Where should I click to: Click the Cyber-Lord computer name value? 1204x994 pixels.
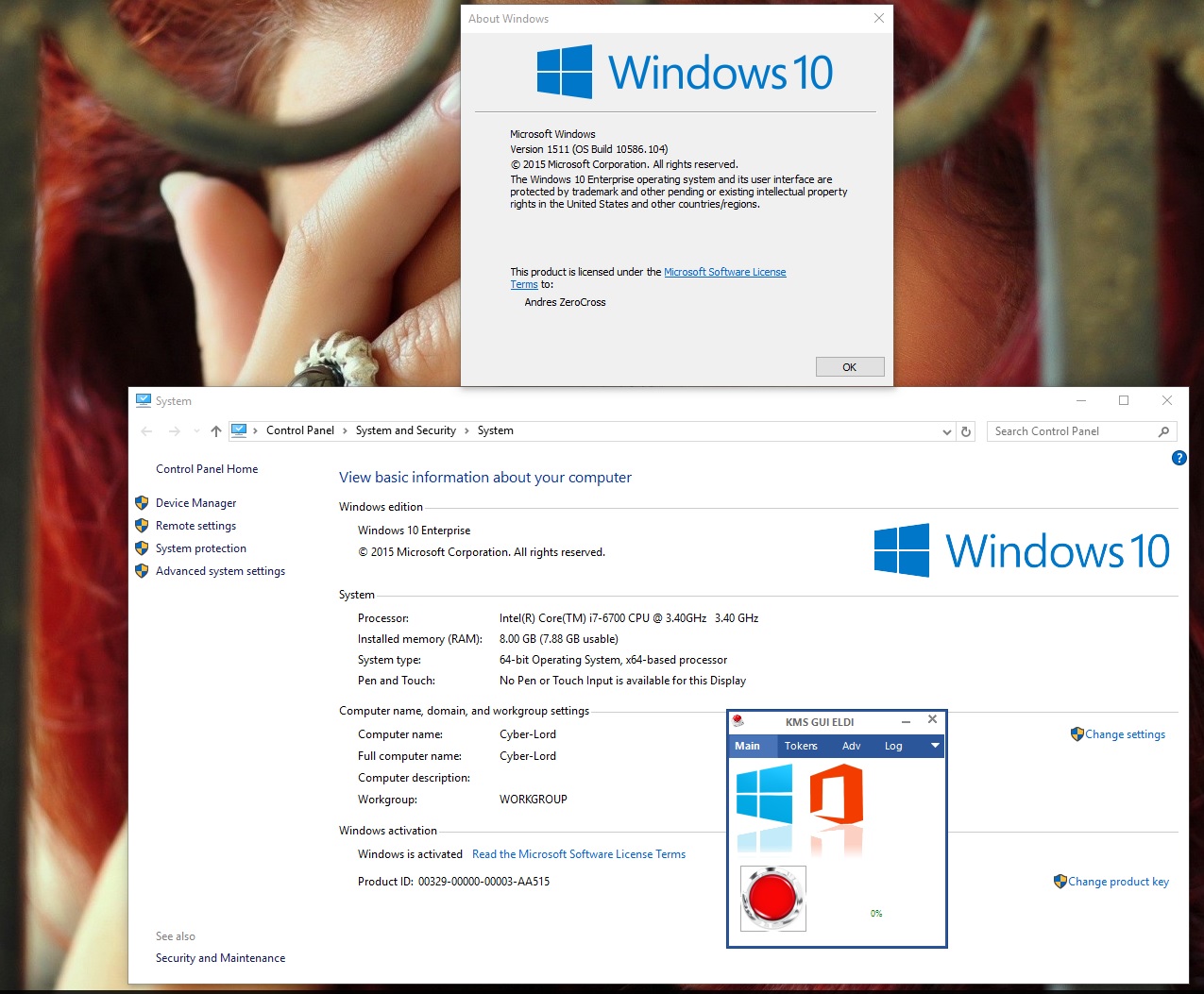[x=528, y=734]
